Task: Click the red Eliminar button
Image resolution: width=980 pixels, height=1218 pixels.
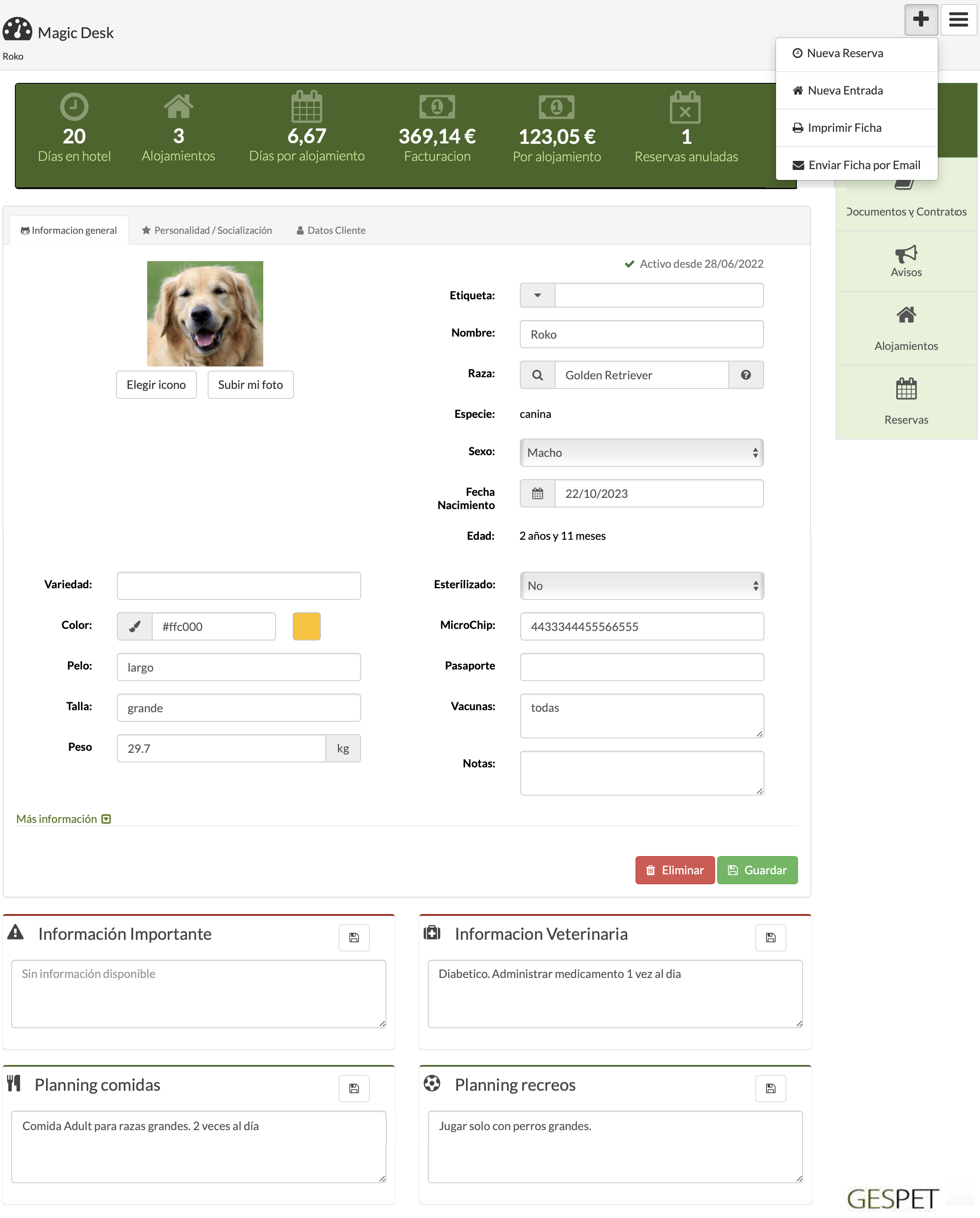Action: point(674,869)
